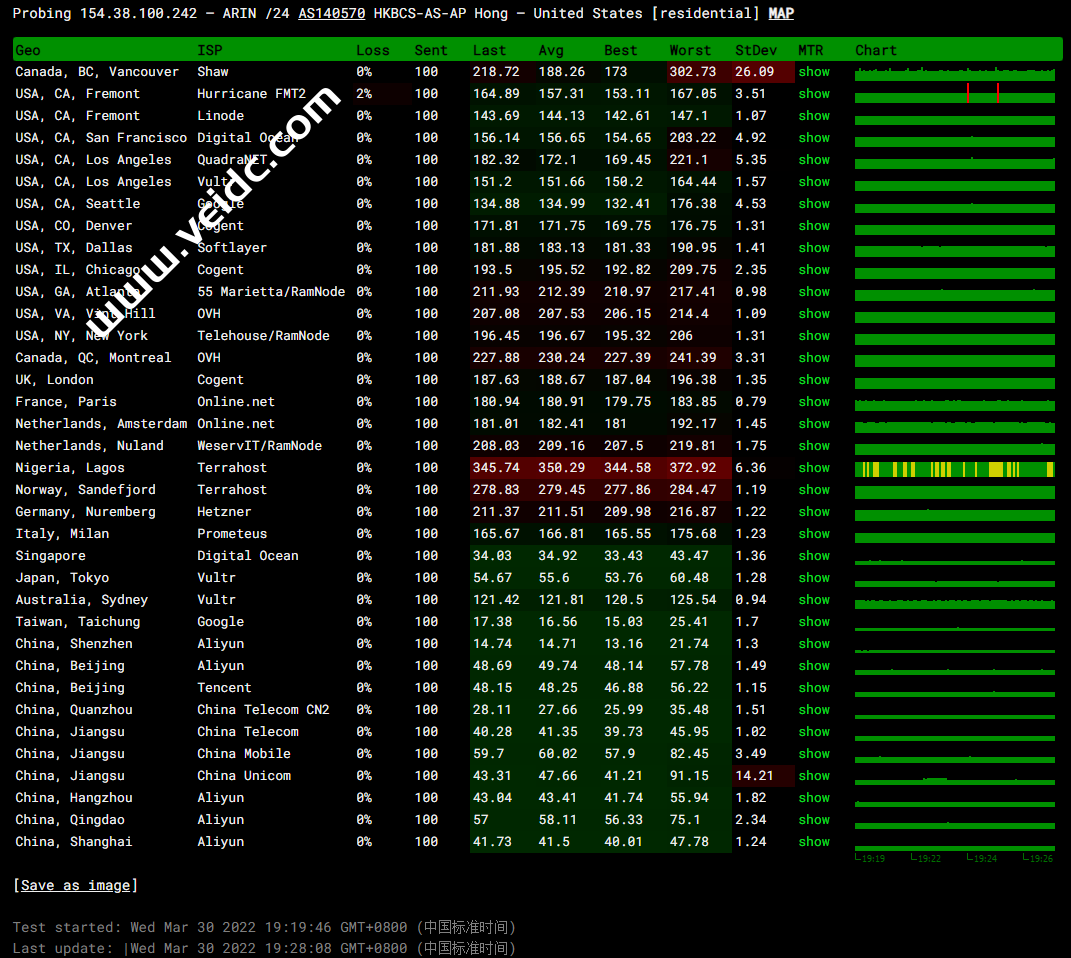Image resolution: width=1071 pixels, height=958 pixels.
Task: Click the StDev column header
Action: [x=755, y=50]
